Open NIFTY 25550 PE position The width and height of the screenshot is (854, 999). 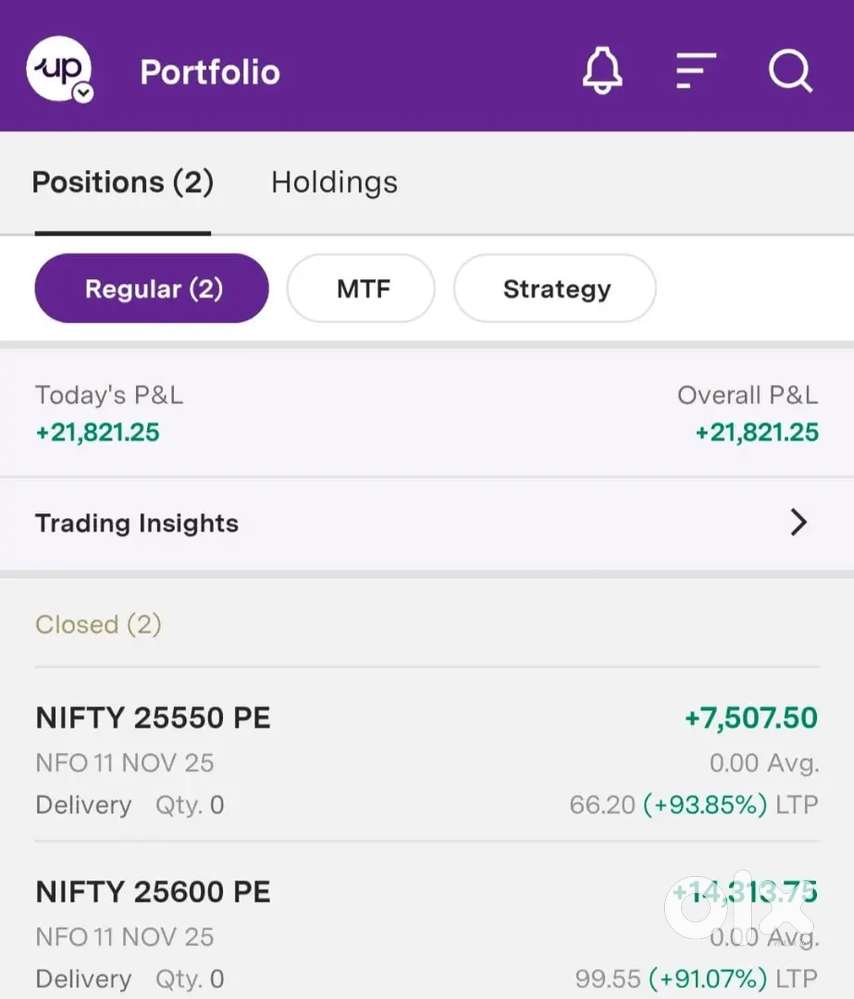(153, 718)
